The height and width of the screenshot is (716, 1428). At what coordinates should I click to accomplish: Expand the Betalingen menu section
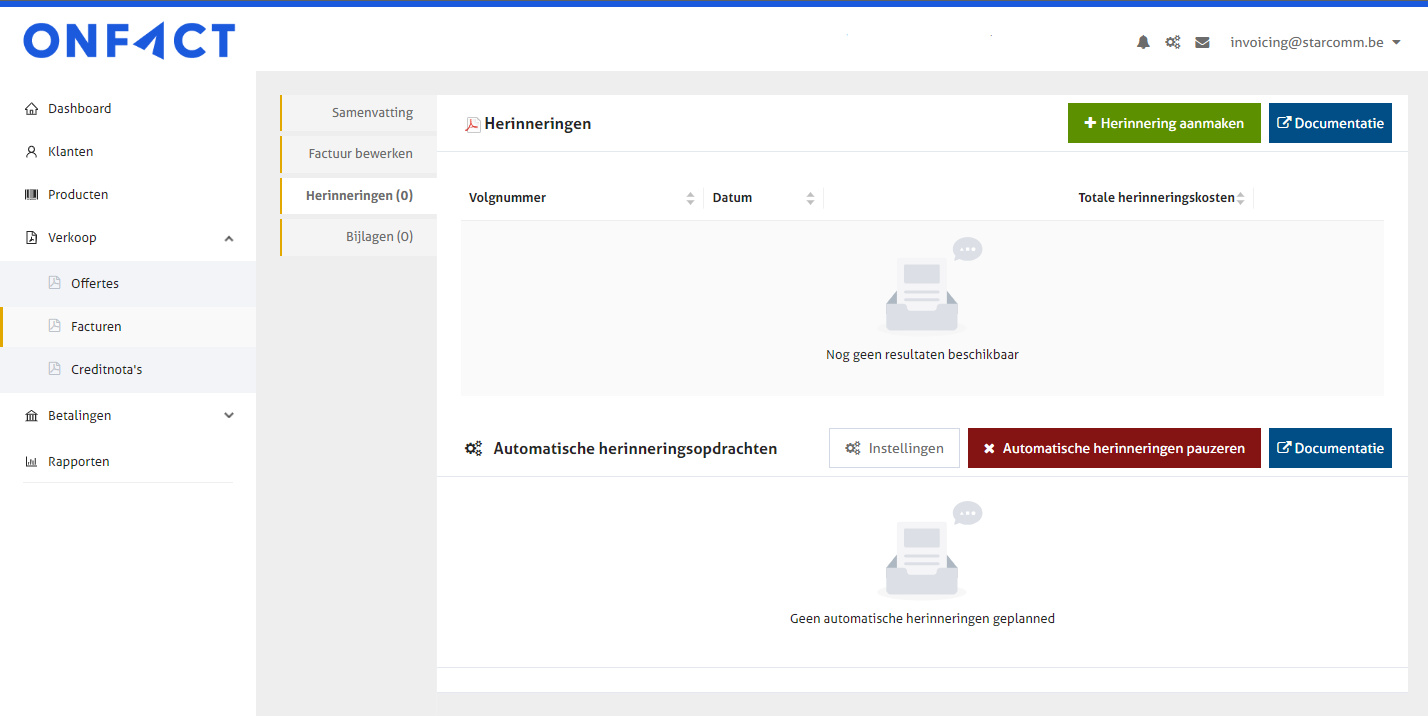point(228,415)
